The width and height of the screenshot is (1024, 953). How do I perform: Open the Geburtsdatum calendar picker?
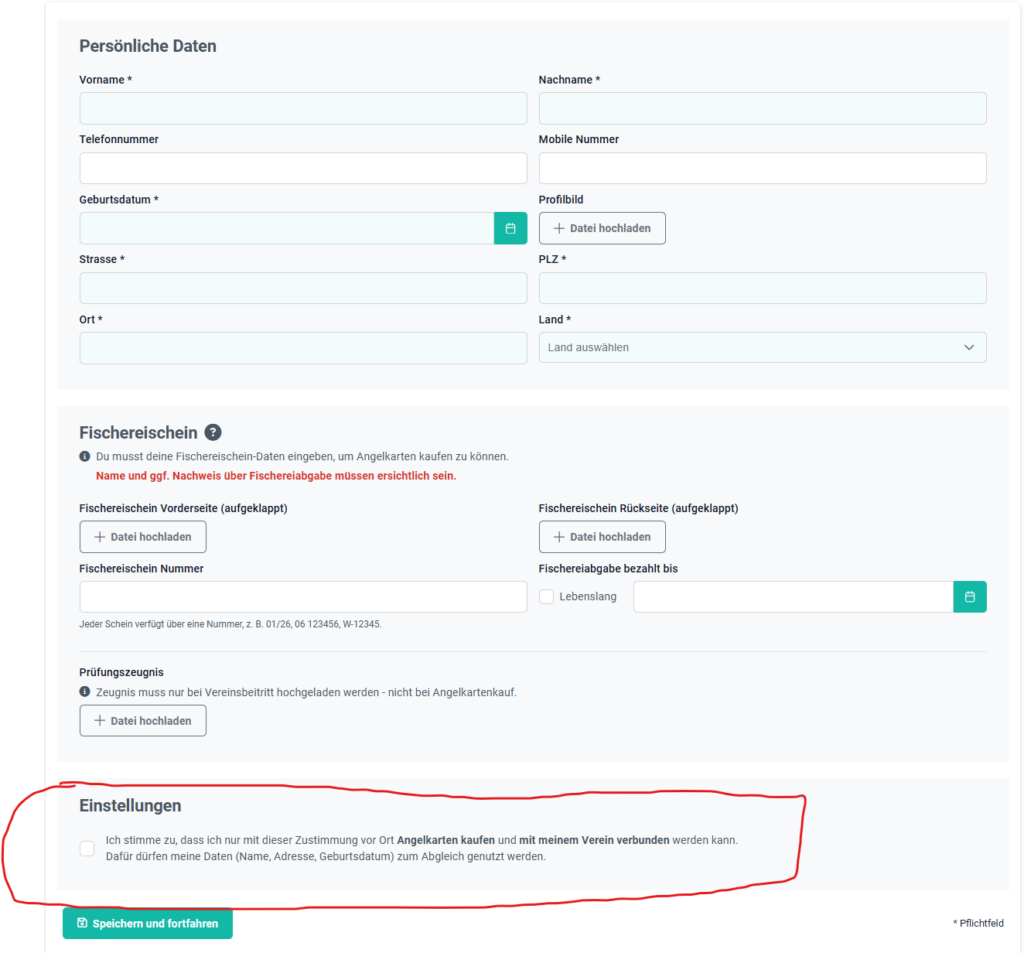pos(510,228)
